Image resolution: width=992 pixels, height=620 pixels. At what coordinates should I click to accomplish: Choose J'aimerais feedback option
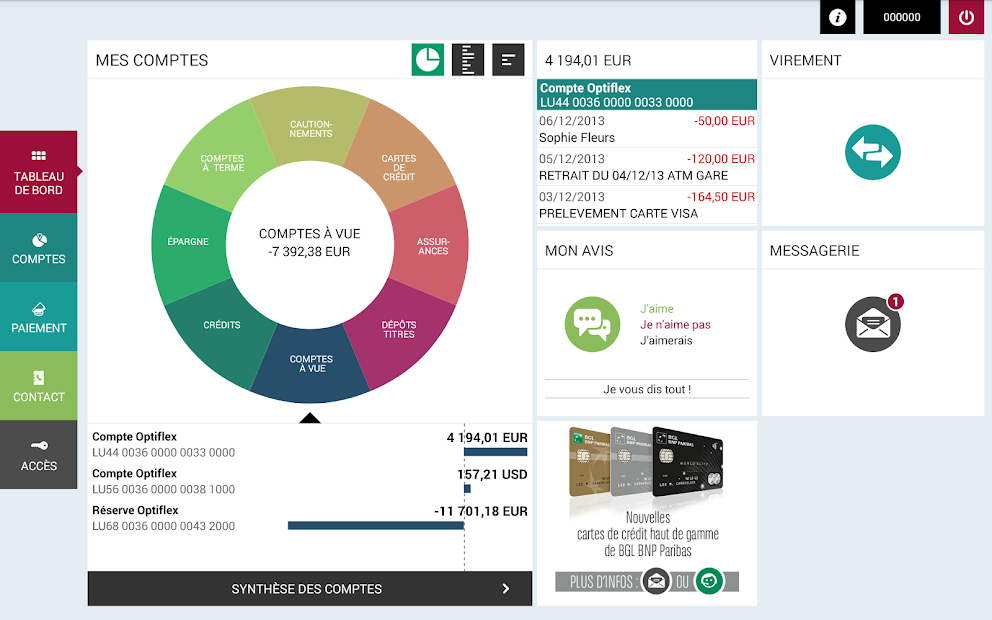tap(666, 340)
